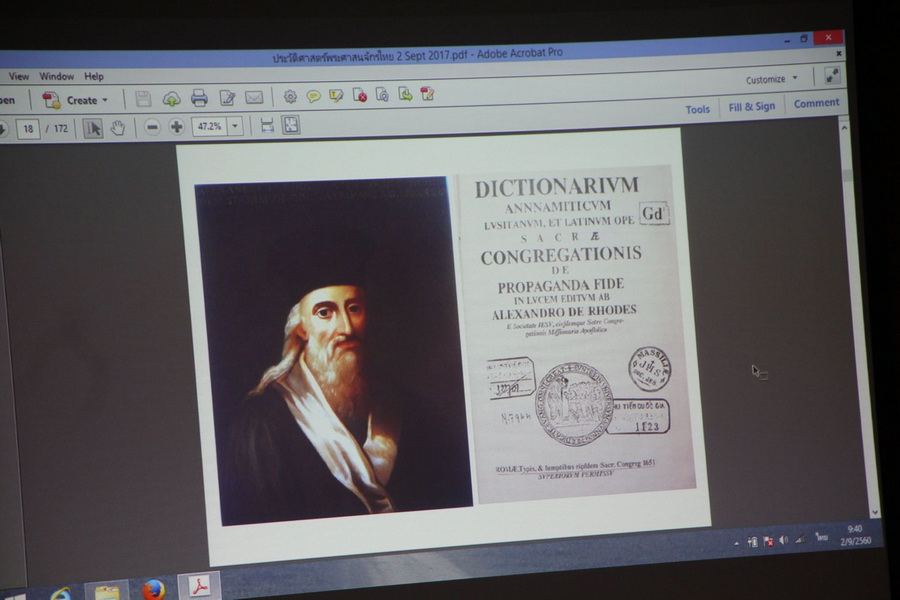Select the Highlight text tool icon
The height and width of the screenshot is (600, 900).
pyautogui.click(x=336, y=95)
